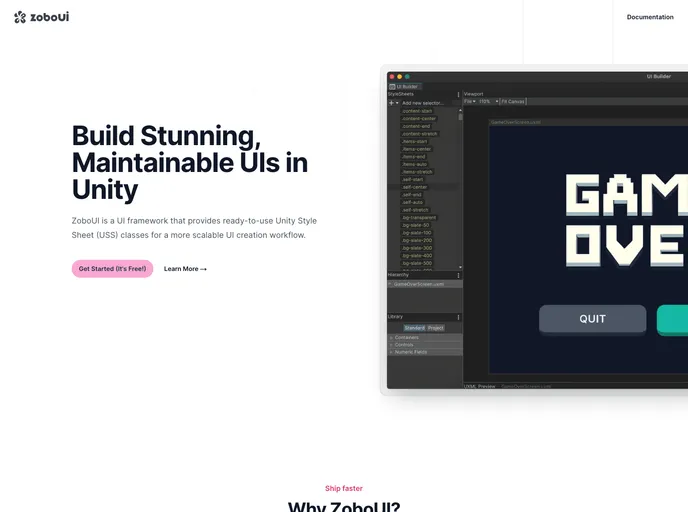Open the 110% zoom dropdown
This screenshot has width=688, height=512.
click(x=486, y=101)
